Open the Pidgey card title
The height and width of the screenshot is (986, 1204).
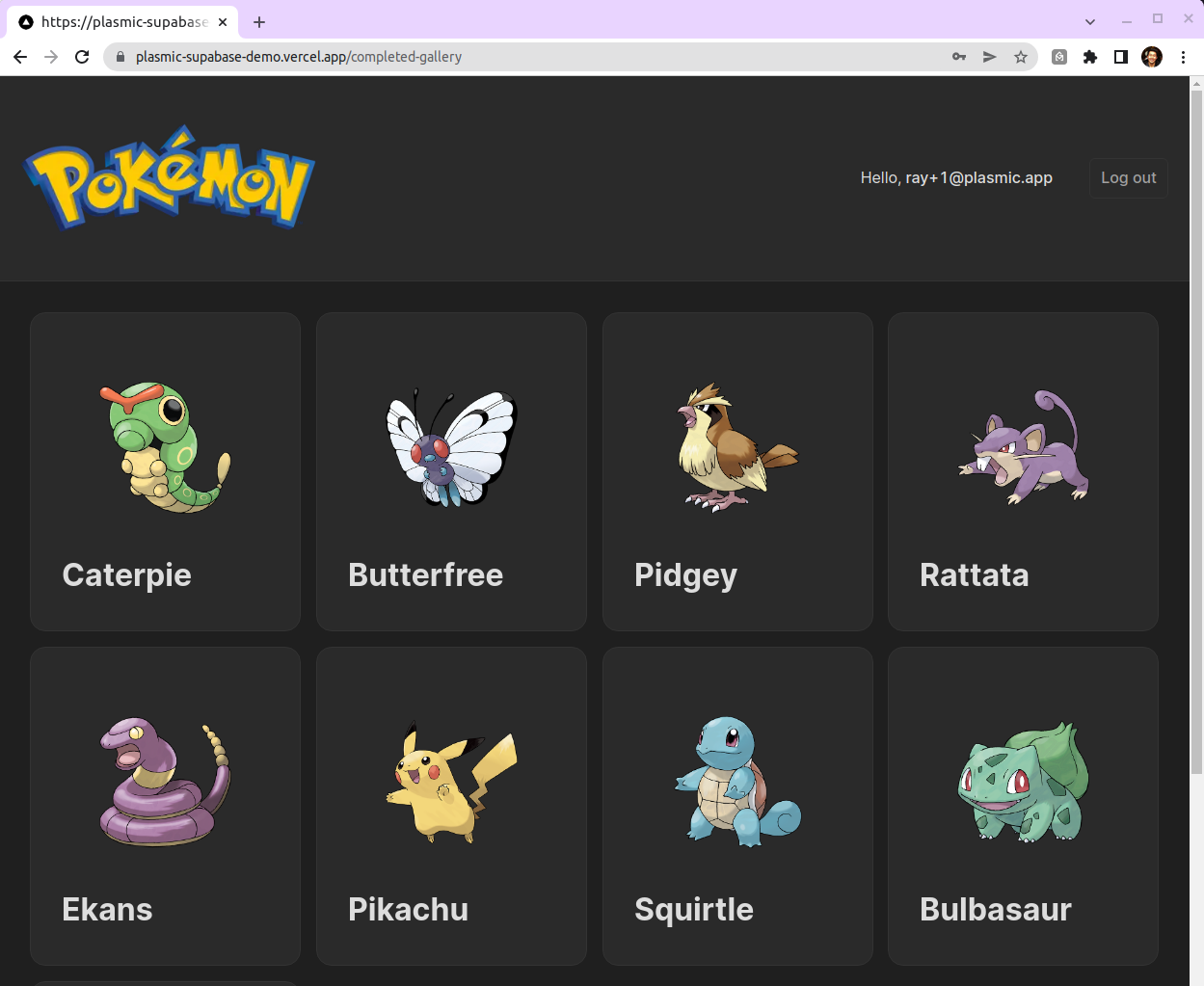(x=685, y=575)
